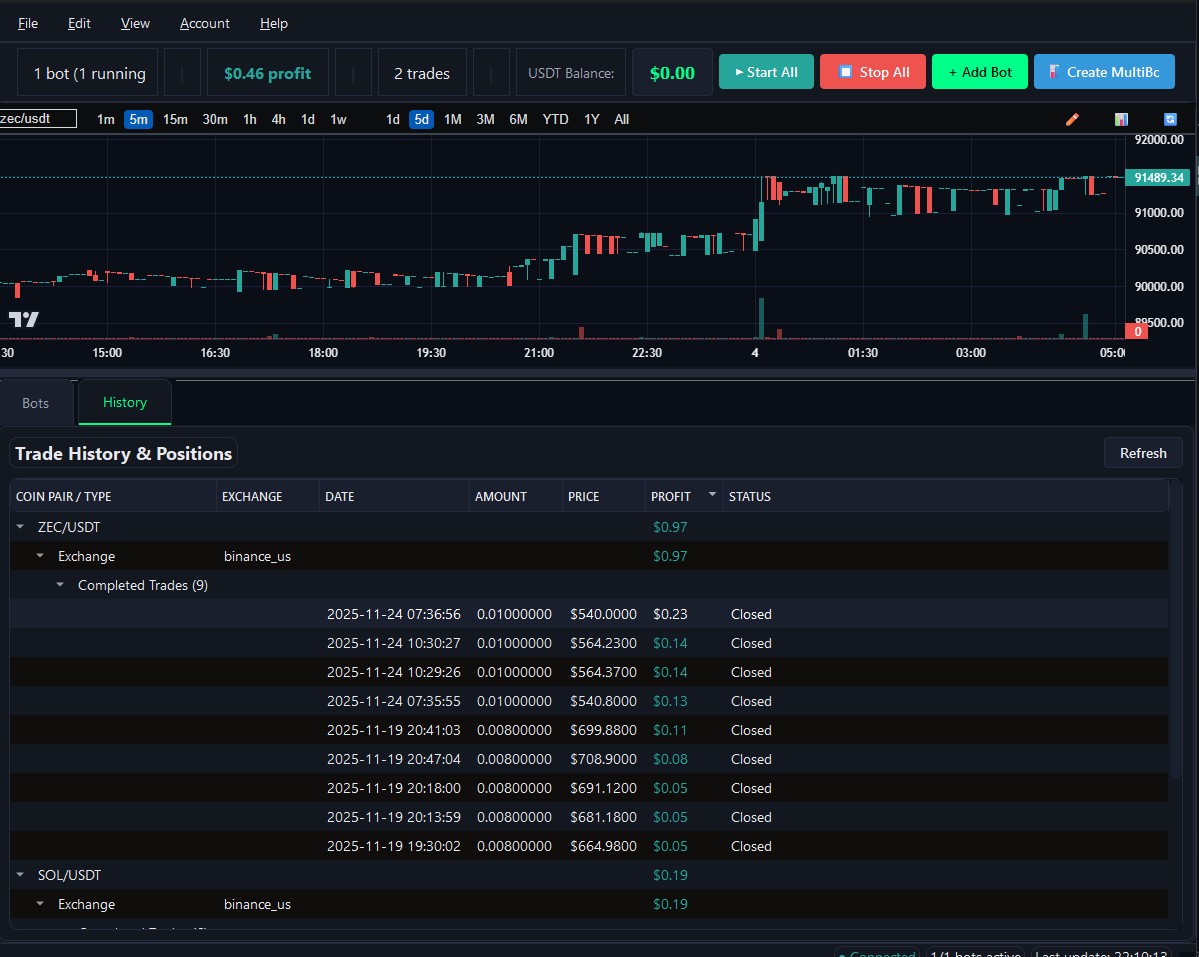The height and width of the screenshot is (957, 1199).
Task: Click the Refresh button in Trade History
Action: [1142, 453]
